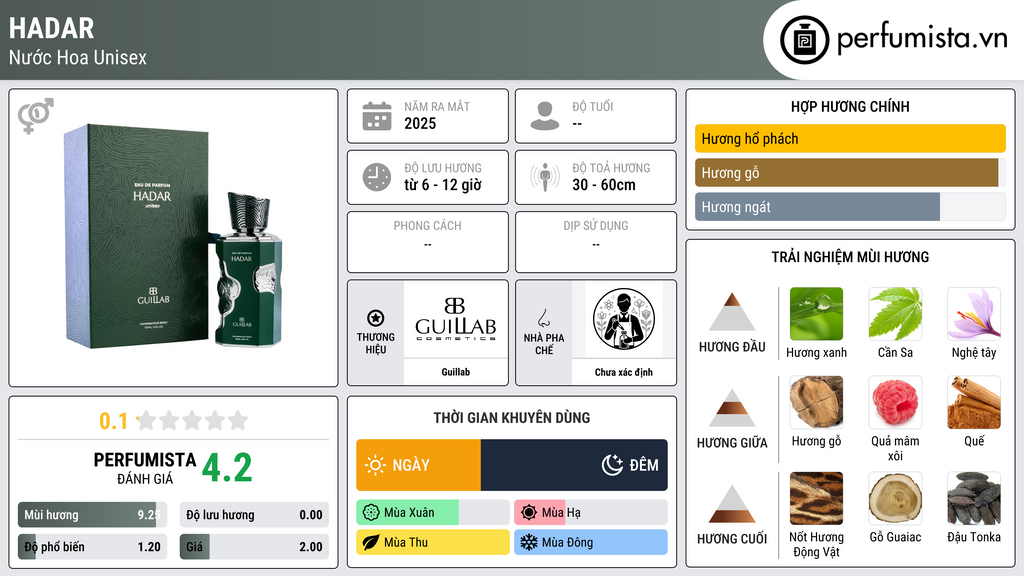Select the Mùa Đông season bar
The height and width of the screenshot is (576, 1024).
(x=590, y=542)
